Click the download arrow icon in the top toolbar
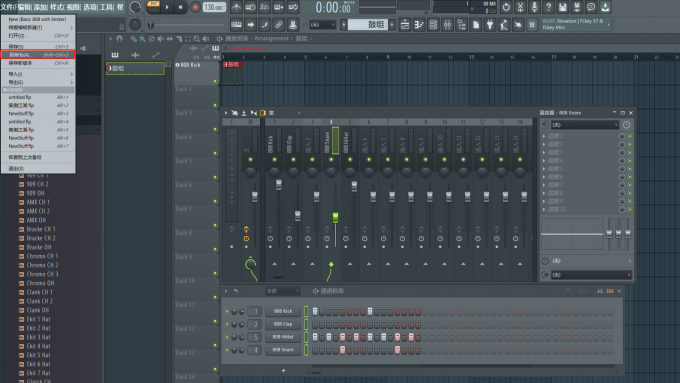The height and width of the screenshot is (383, 680). (605, 7)
